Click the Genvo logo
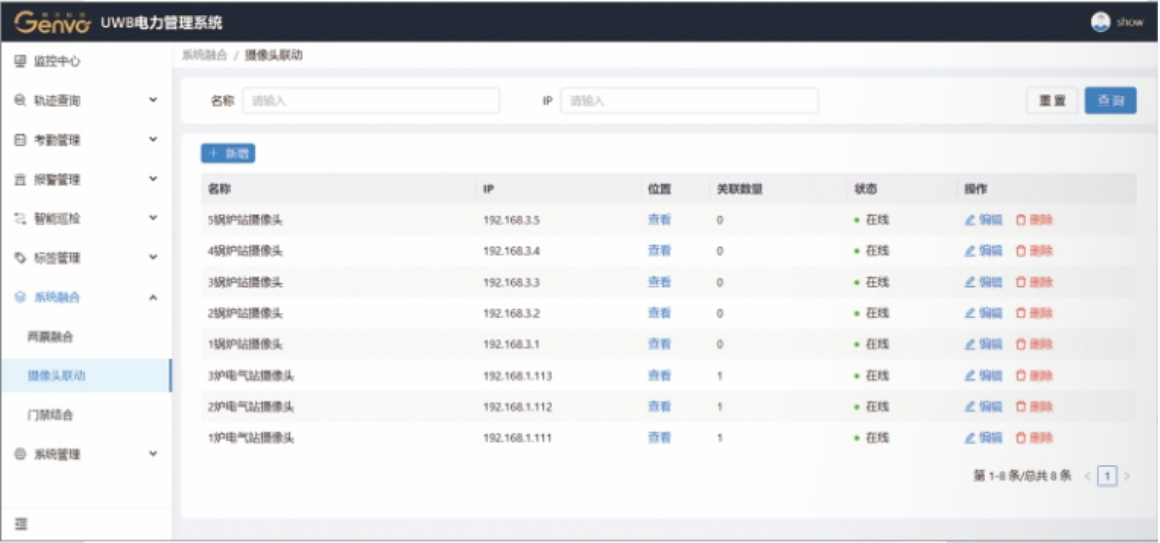Screen dimensions: 1160x543 point(53,22)
